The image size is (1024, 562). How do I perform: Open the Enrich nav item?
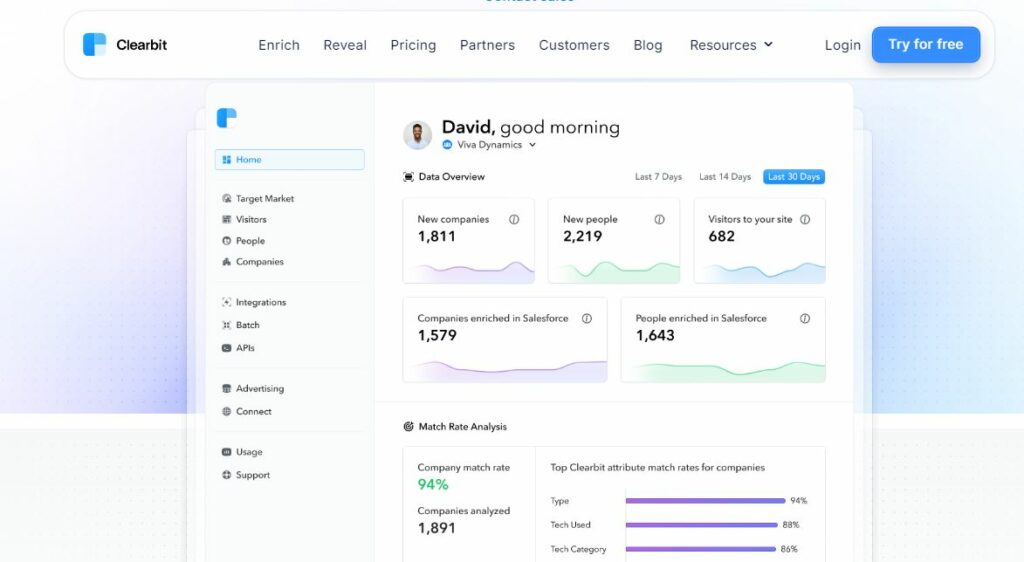pos(279,45)
